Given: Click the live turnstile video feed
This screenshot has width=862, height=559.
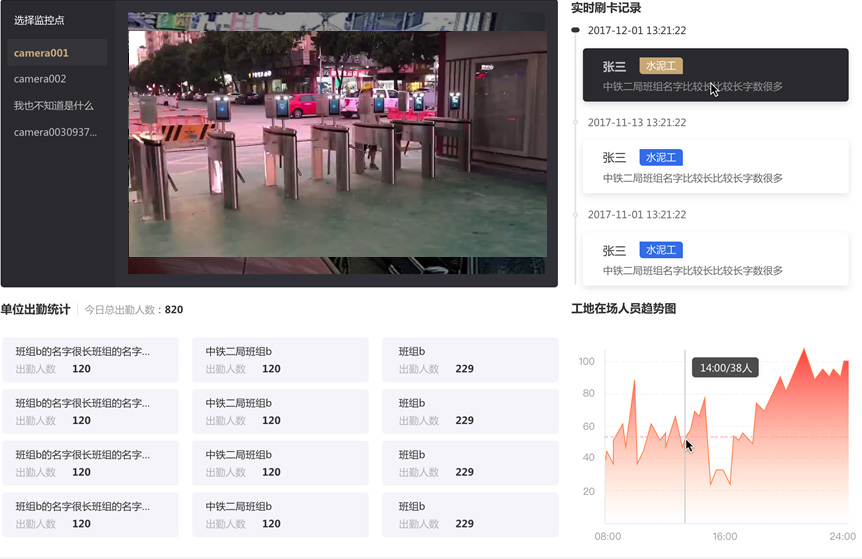Looking at the screenshot, I should pyautogui.click(x=337, y=143).
